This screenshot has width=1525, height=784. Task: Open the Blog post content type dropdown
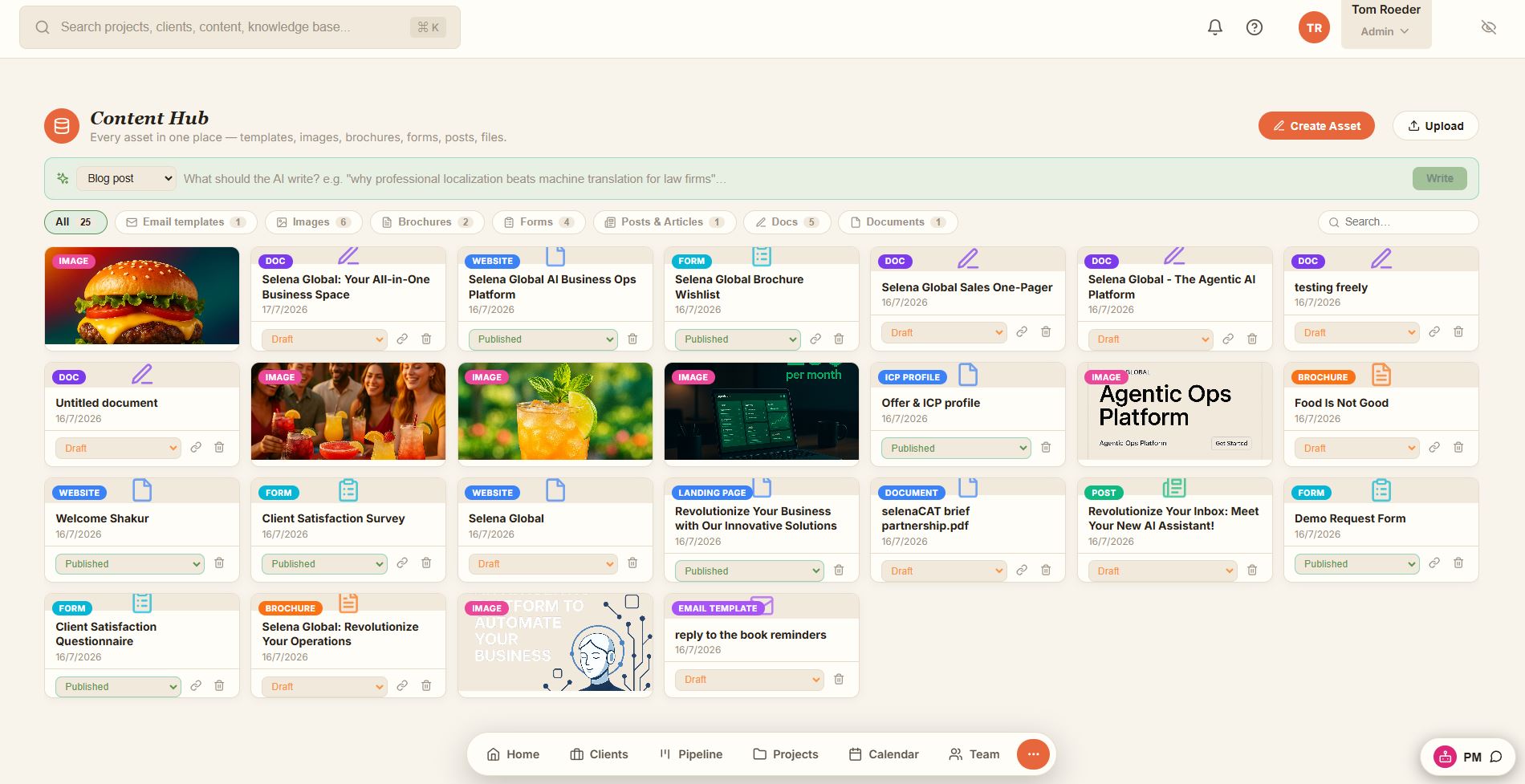point(127,178)
